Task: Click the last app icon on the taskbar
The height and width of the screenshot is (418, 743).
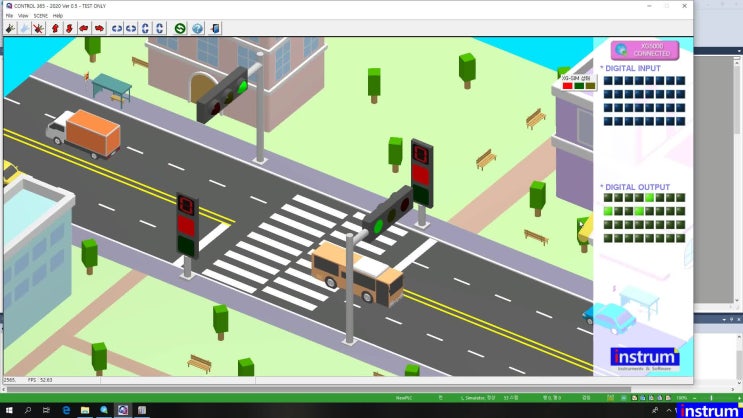Action: pos(142,410)
